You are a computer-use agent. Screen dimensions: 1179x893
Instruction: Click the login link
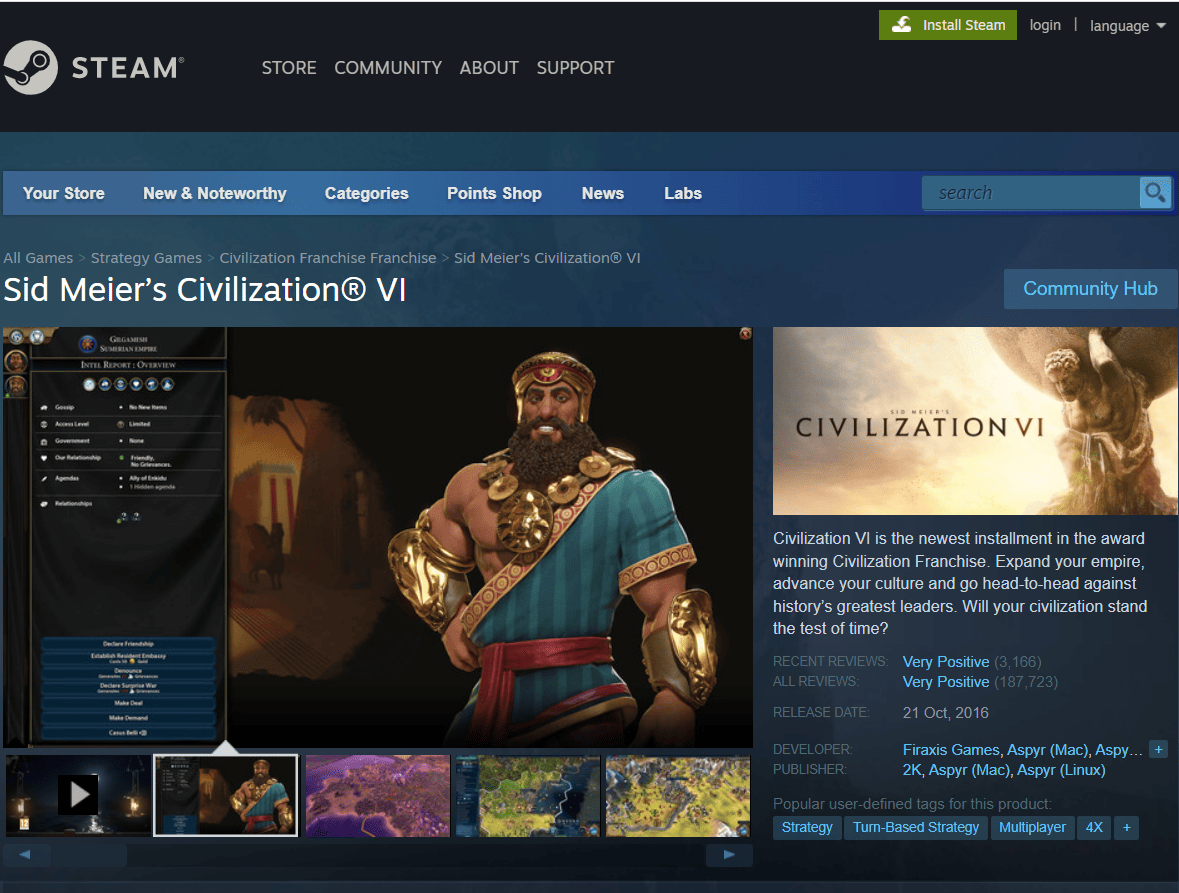tap(1045, 25)
